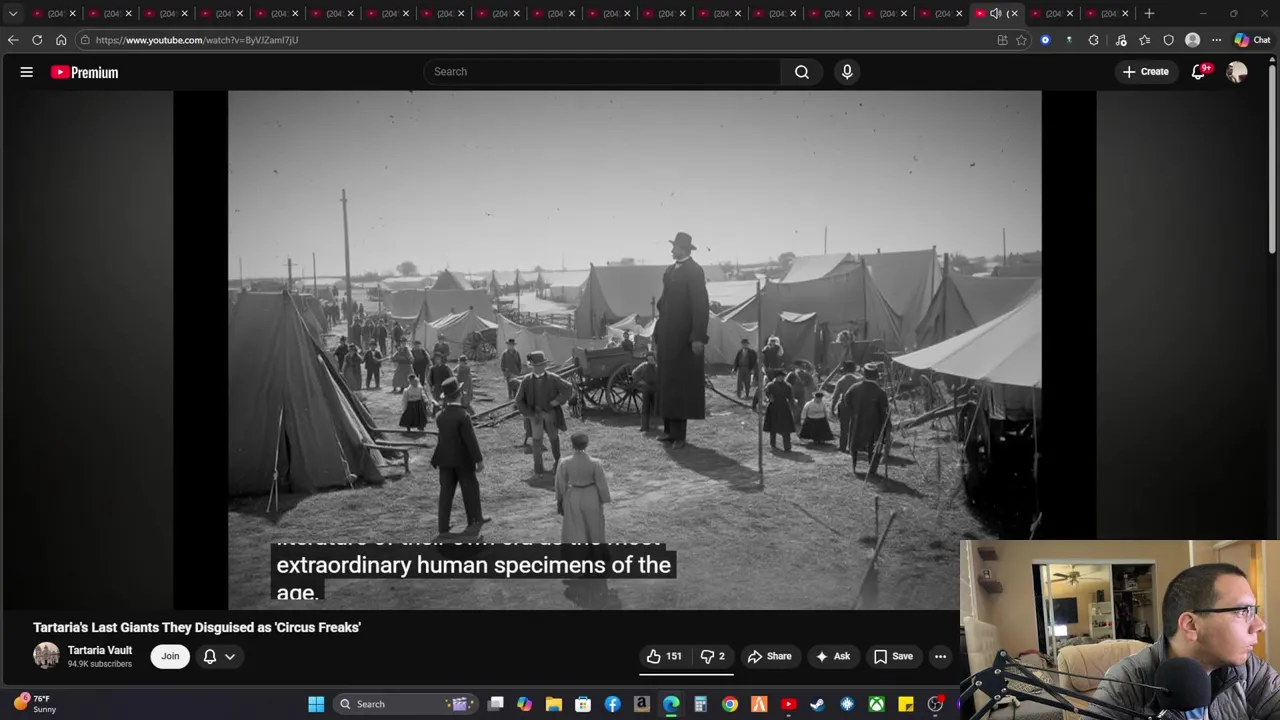
Task: Switch to the first YouTube tab
Action: coord(52,13)
